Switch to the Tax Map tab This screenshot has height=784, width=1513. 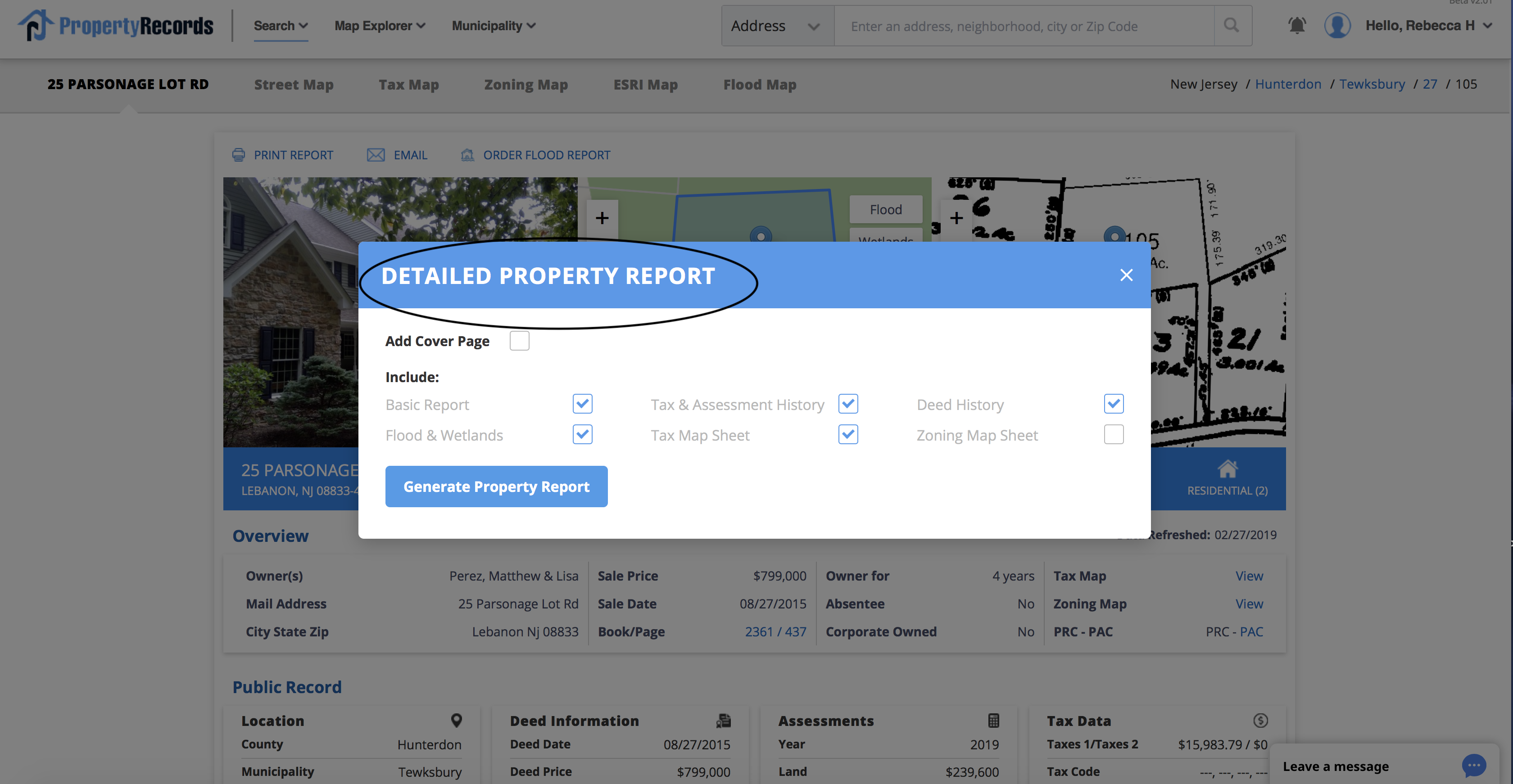click(x=409, y=85)
